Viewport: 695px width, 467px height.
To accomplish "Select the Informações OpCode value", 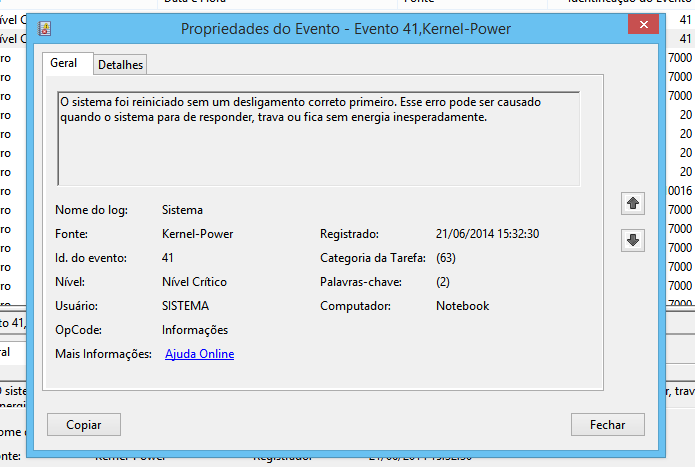I will [195, 330].
